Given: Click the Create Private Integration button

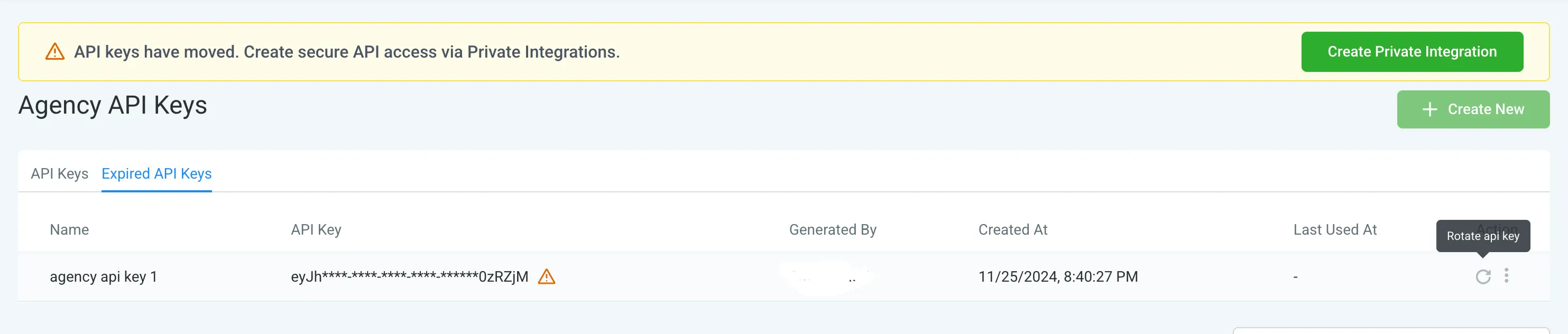Looking at the screenshot, I should (x=1413, y=52).
